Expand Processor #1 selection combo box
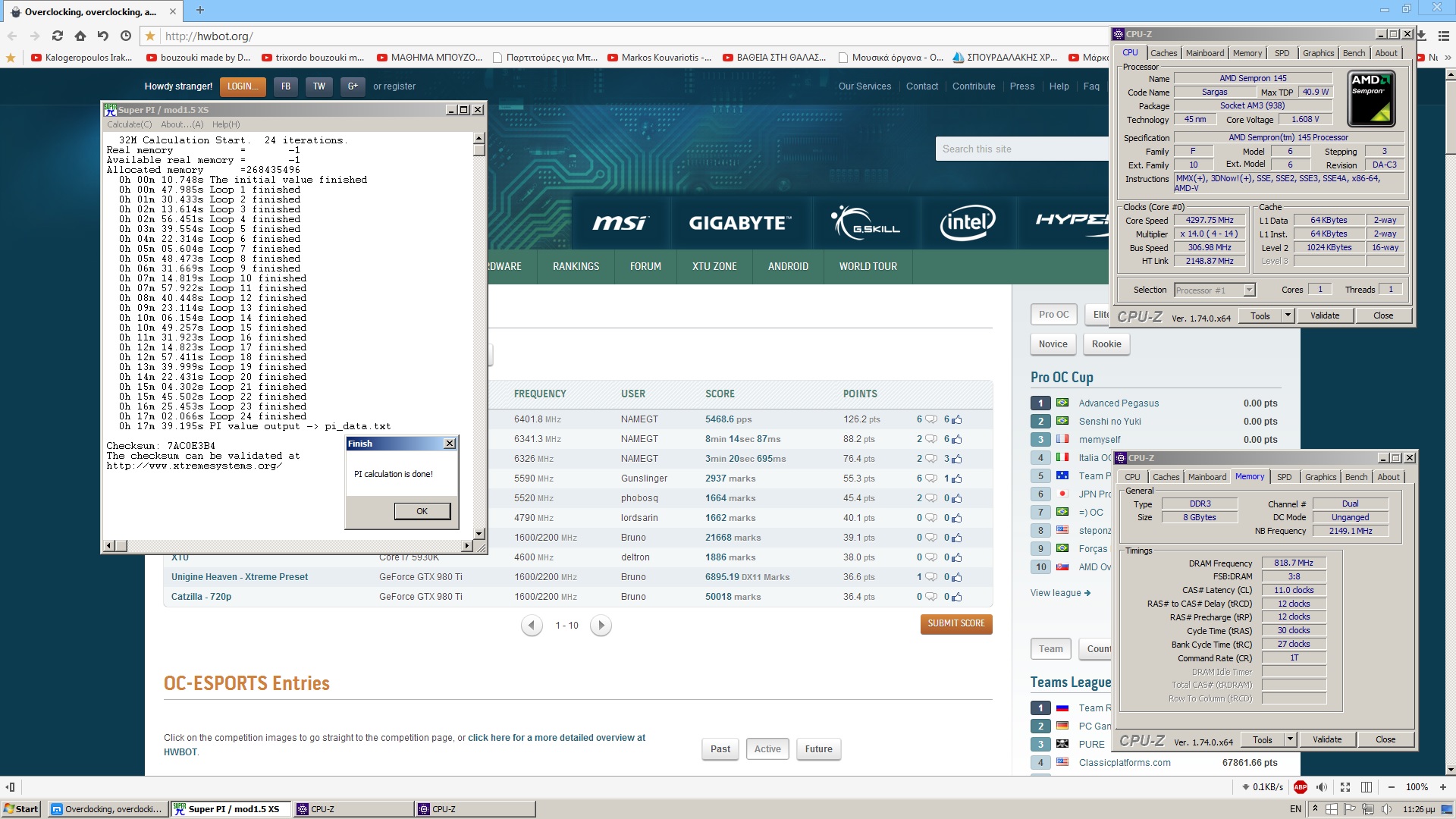Viewport: 1456px width, 819px height. point(1249,290)
